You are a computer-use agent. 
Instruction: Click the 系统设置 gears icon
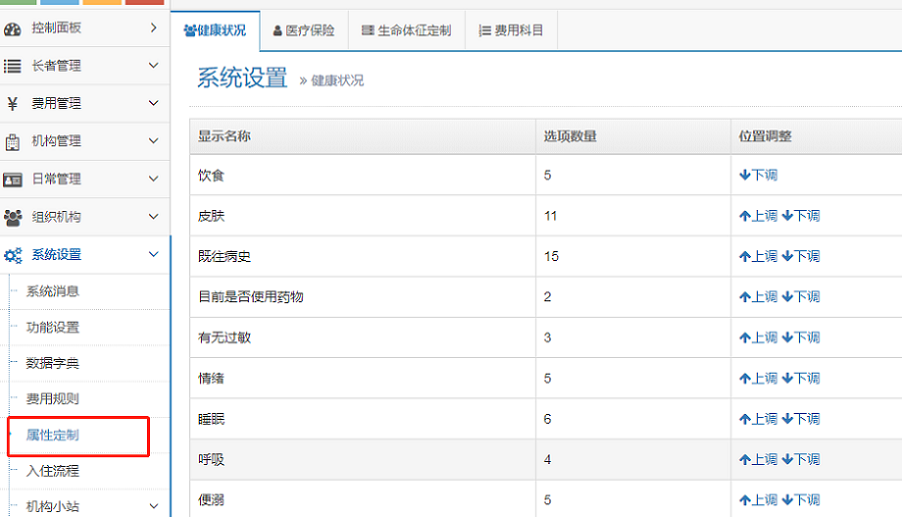pos(13,255)
